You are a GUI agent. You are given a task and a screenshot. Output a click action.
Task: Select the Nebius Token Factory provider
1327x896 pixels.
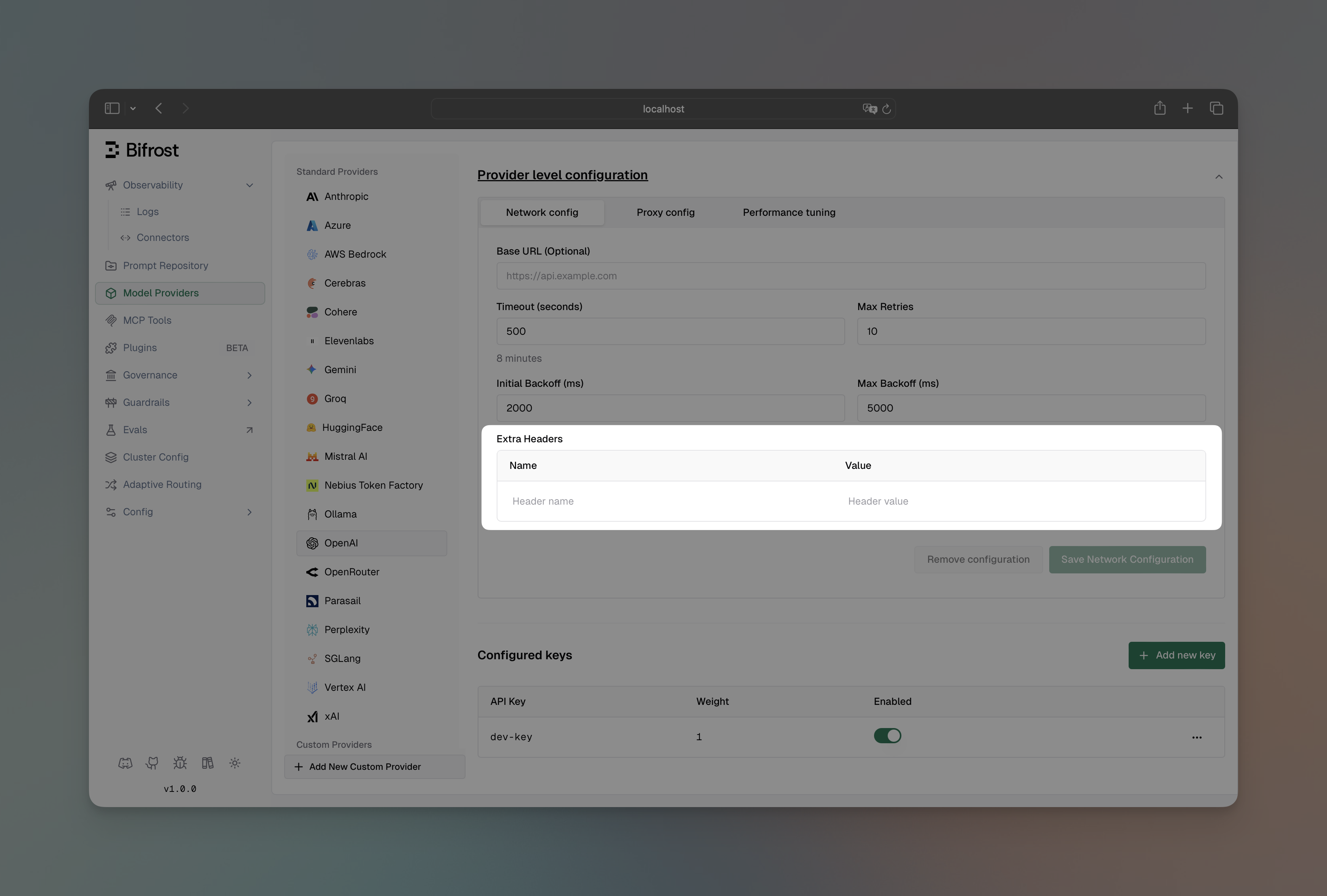pyautogui.click(x=371, y=485)
